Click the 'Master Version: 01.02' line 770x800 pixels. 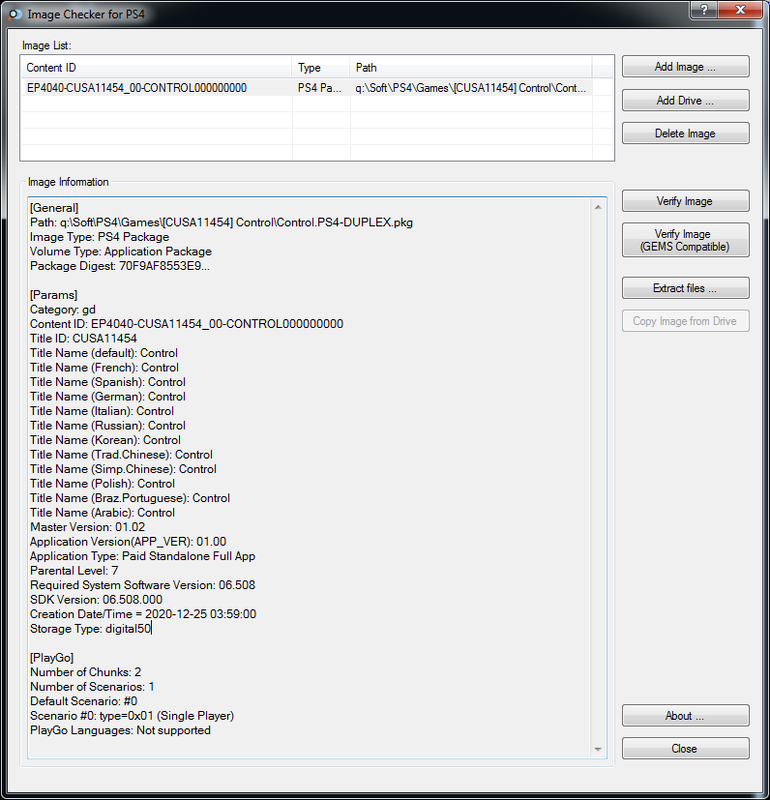coord(88,527)
